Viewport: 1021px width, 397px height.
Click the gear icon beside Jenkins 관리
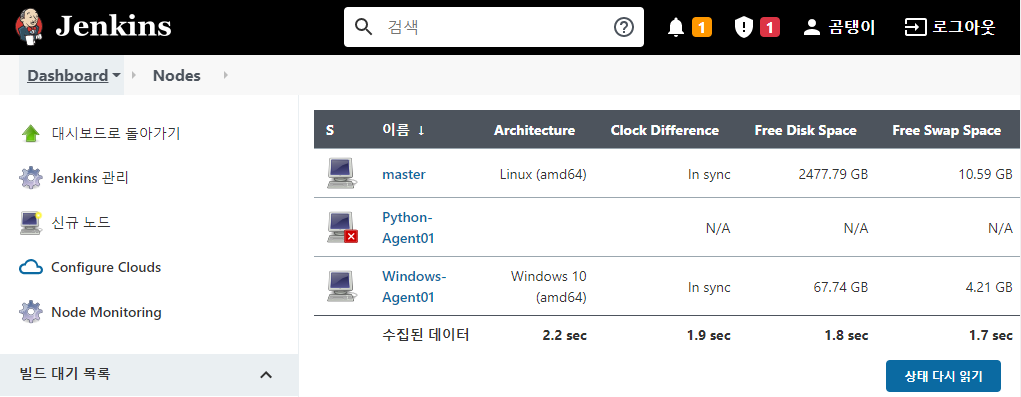tap(31, 178)
